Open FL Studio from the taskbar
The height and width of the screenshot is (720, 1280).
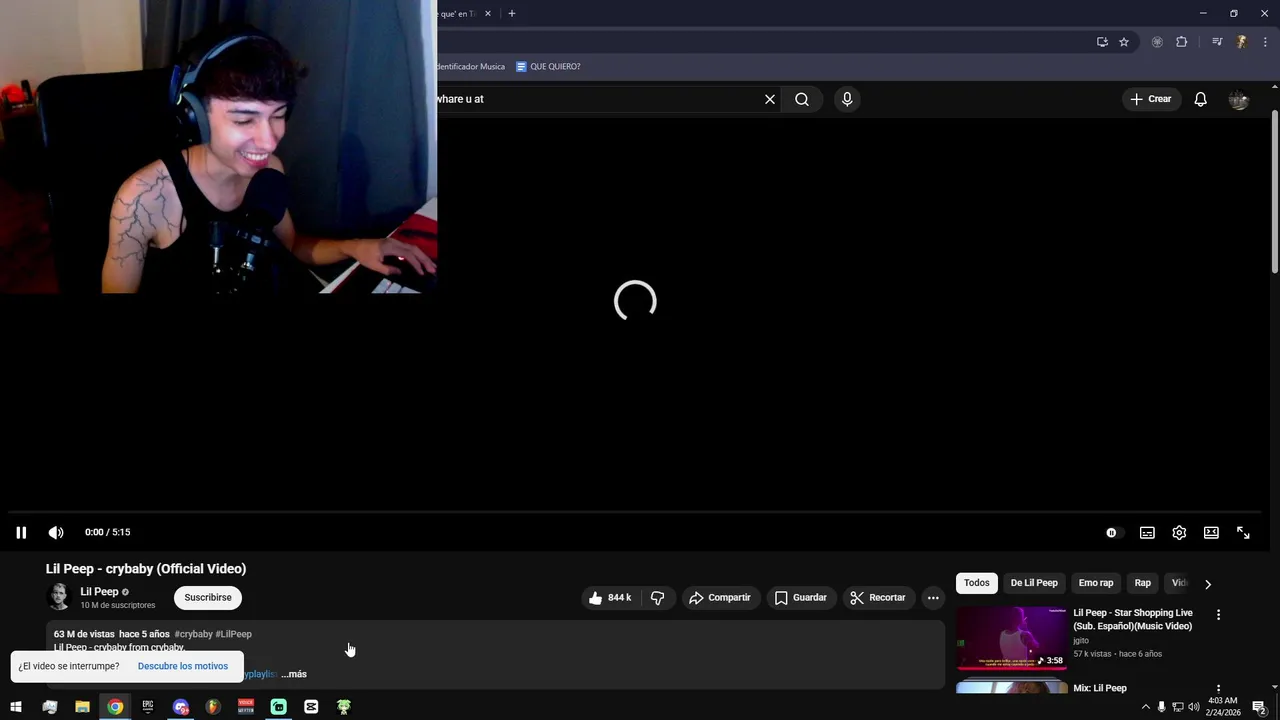tap(213, 707)
